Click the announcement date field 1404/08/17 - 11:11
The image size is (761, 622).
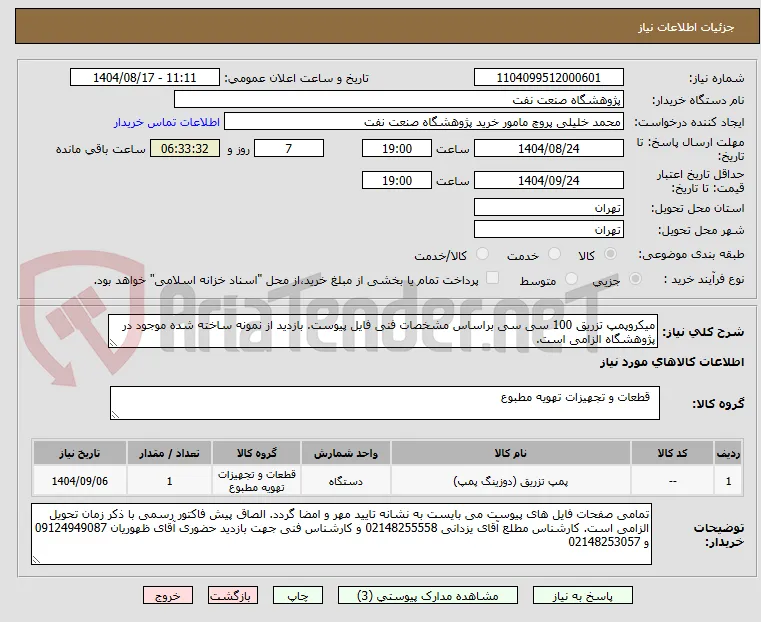tap(145, 78)
